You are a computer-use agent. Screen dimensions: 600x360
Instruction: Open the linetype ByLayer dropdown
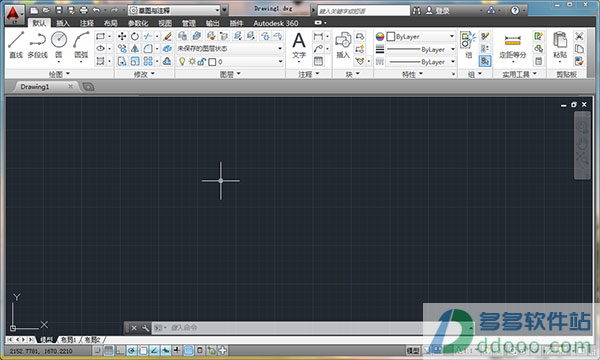(421, 62)
